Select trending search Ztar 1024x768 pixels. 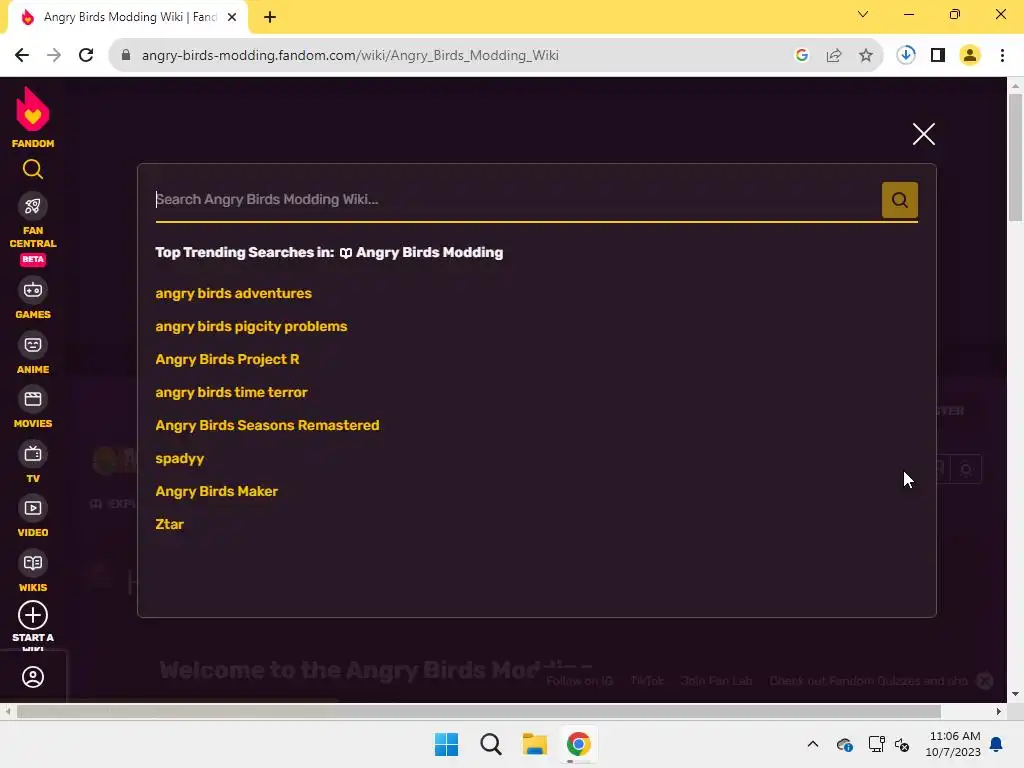click(x=169, y=524)
